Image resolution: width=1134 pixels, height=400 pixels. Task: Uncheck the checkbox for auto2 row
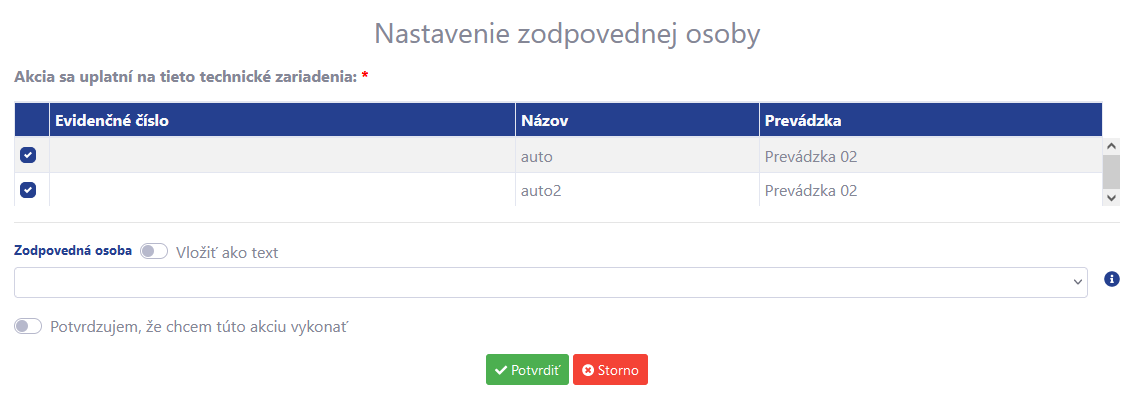(27, 190)
